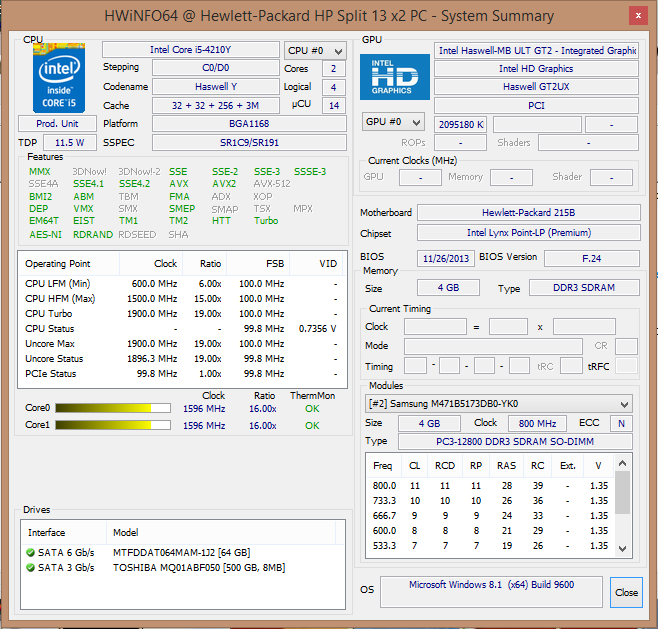Viewport: 658px width, 629px height.
Task: Click the BGA1168 platform value
Action: [x=249, y=124]
